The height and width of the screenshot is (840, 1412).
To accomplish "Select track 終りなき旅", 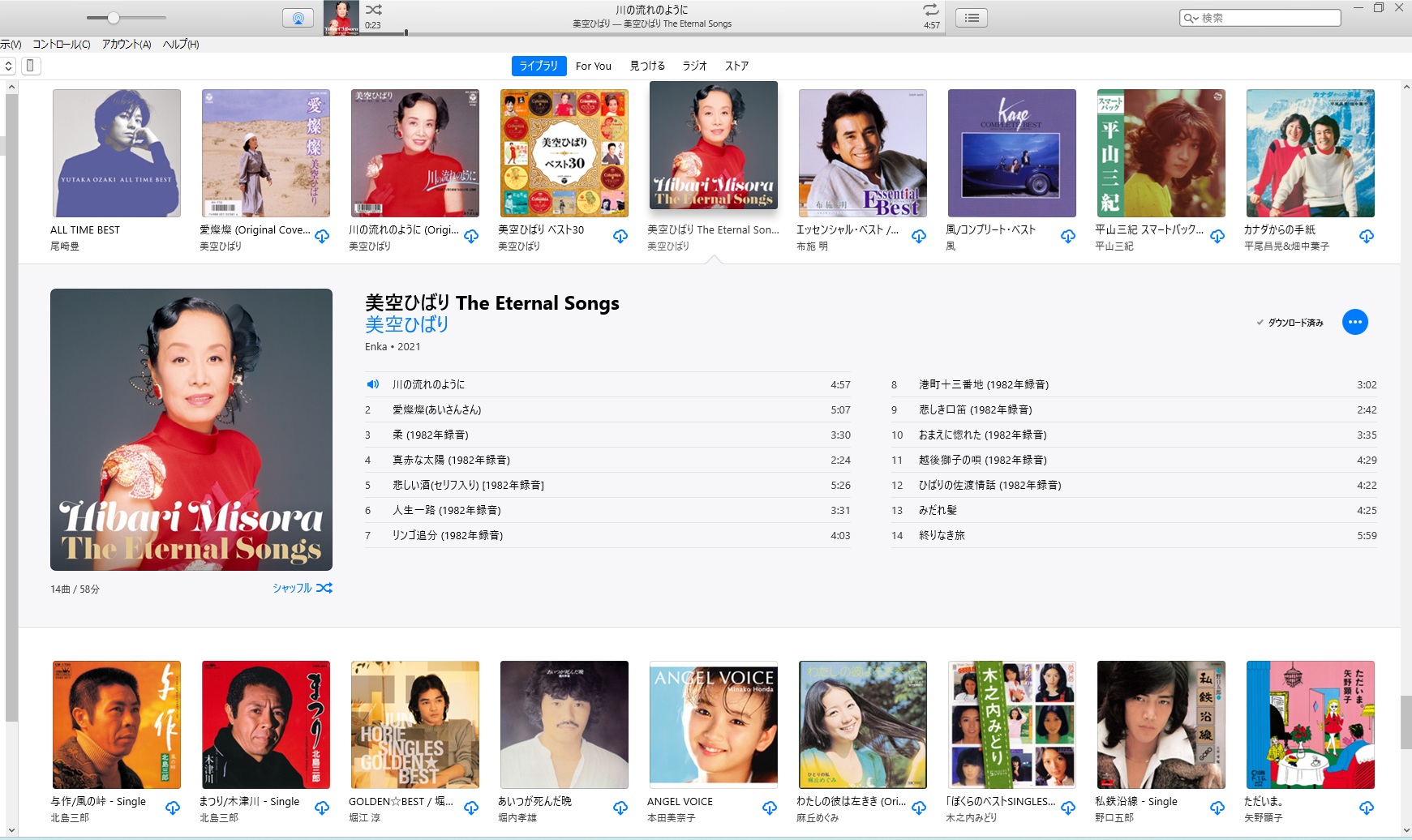I will [x=1134, y=535].
